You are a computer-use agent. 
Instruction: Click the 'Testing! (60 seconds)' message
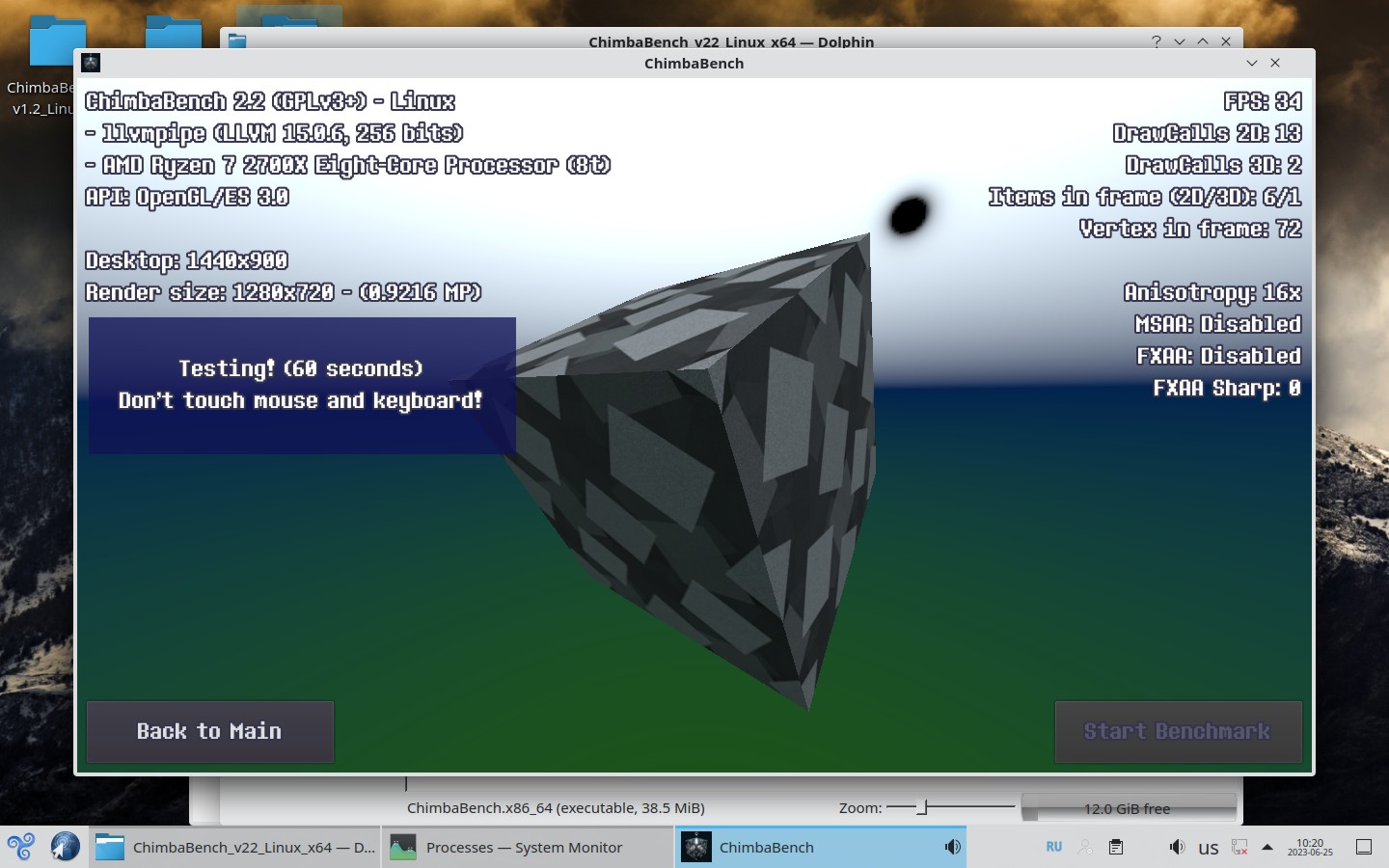pyautogui.click(x=301, y=368)
